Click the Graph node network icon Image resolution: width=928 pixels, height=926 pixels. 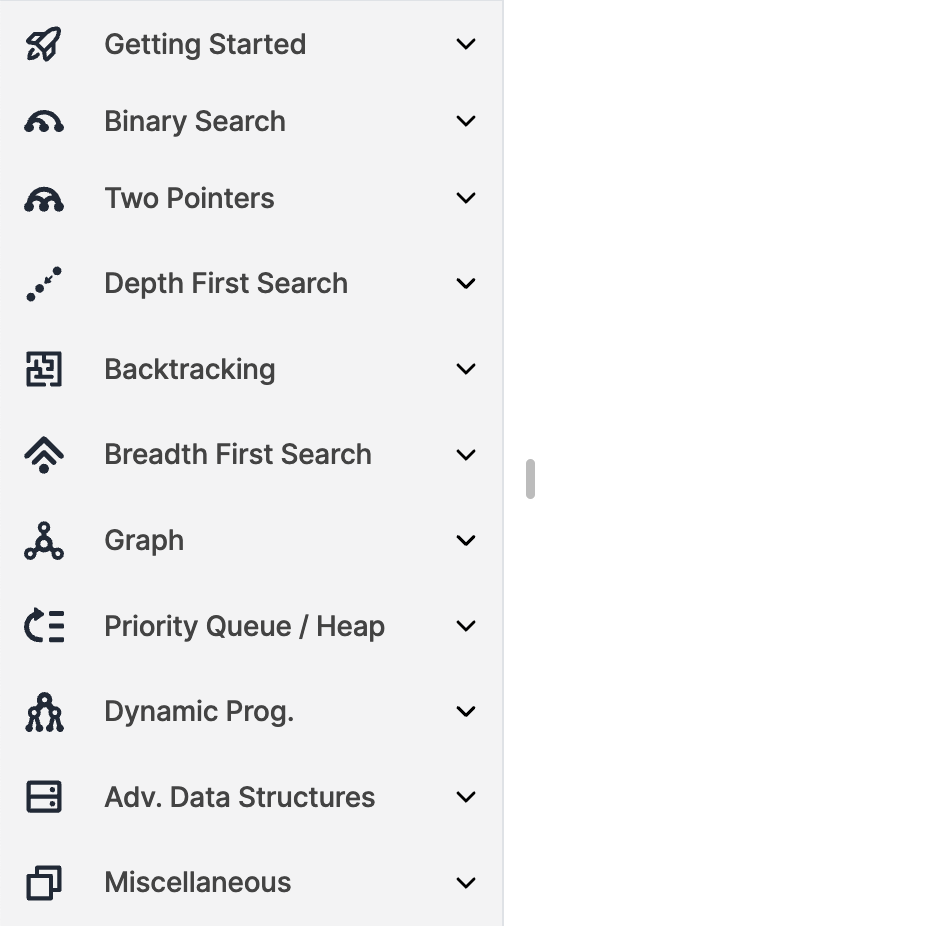[43, 539]
